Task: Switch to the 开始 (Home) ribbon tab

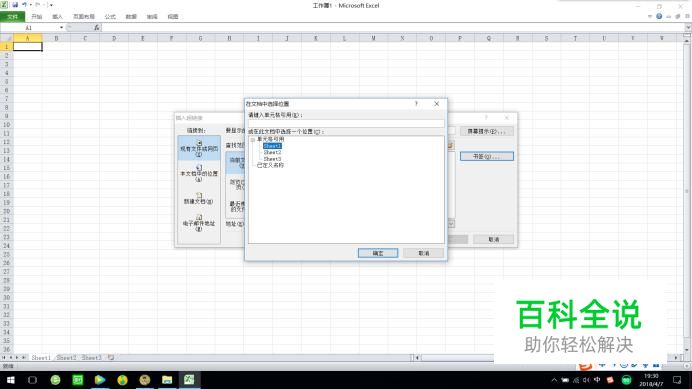Action: point(37,17)
